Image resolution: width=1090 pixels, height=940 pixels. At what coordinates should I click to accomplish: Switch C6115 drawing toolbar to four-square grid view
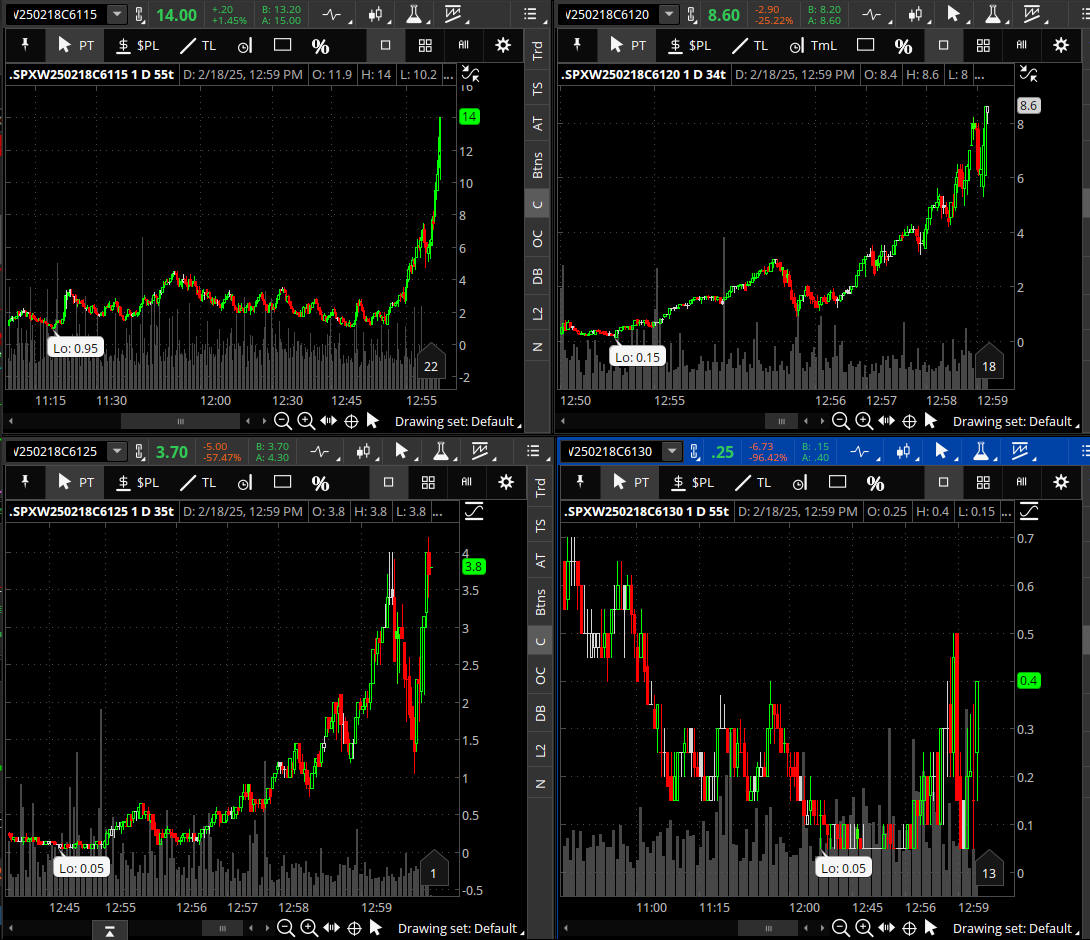[425, 45]
